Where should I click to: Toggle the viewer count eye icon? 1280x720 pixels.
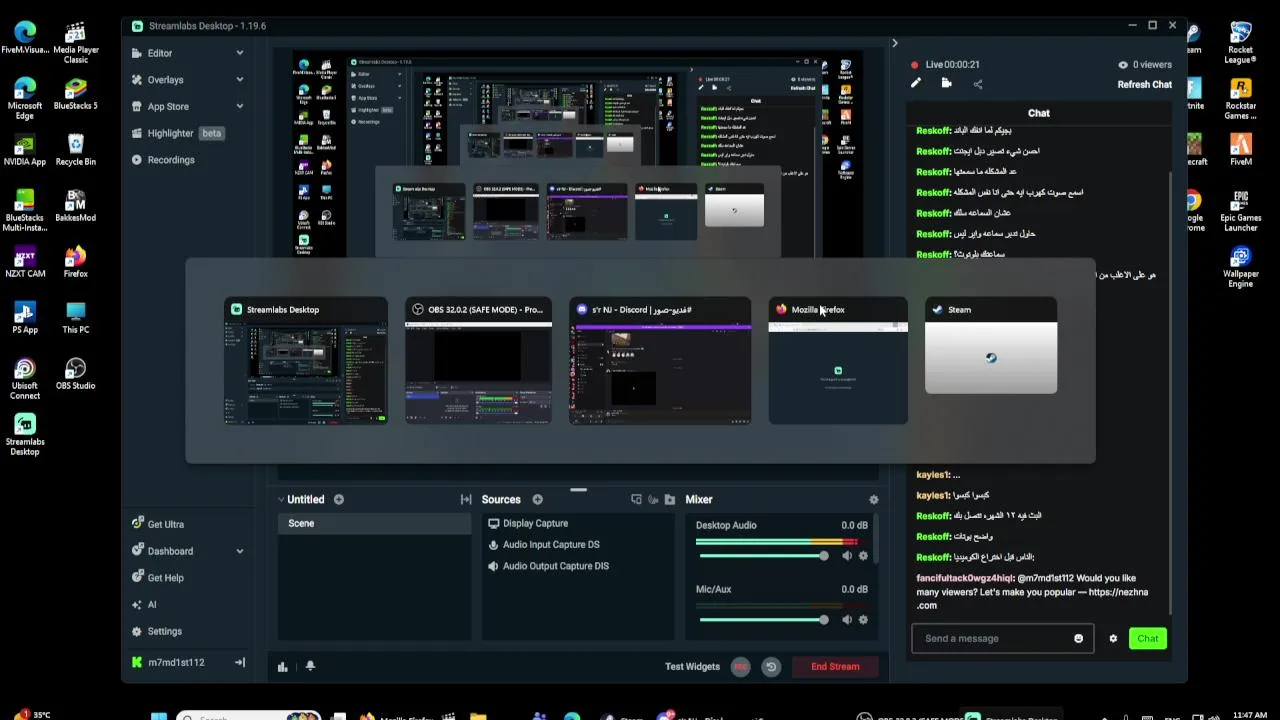tap(1123, 65)
